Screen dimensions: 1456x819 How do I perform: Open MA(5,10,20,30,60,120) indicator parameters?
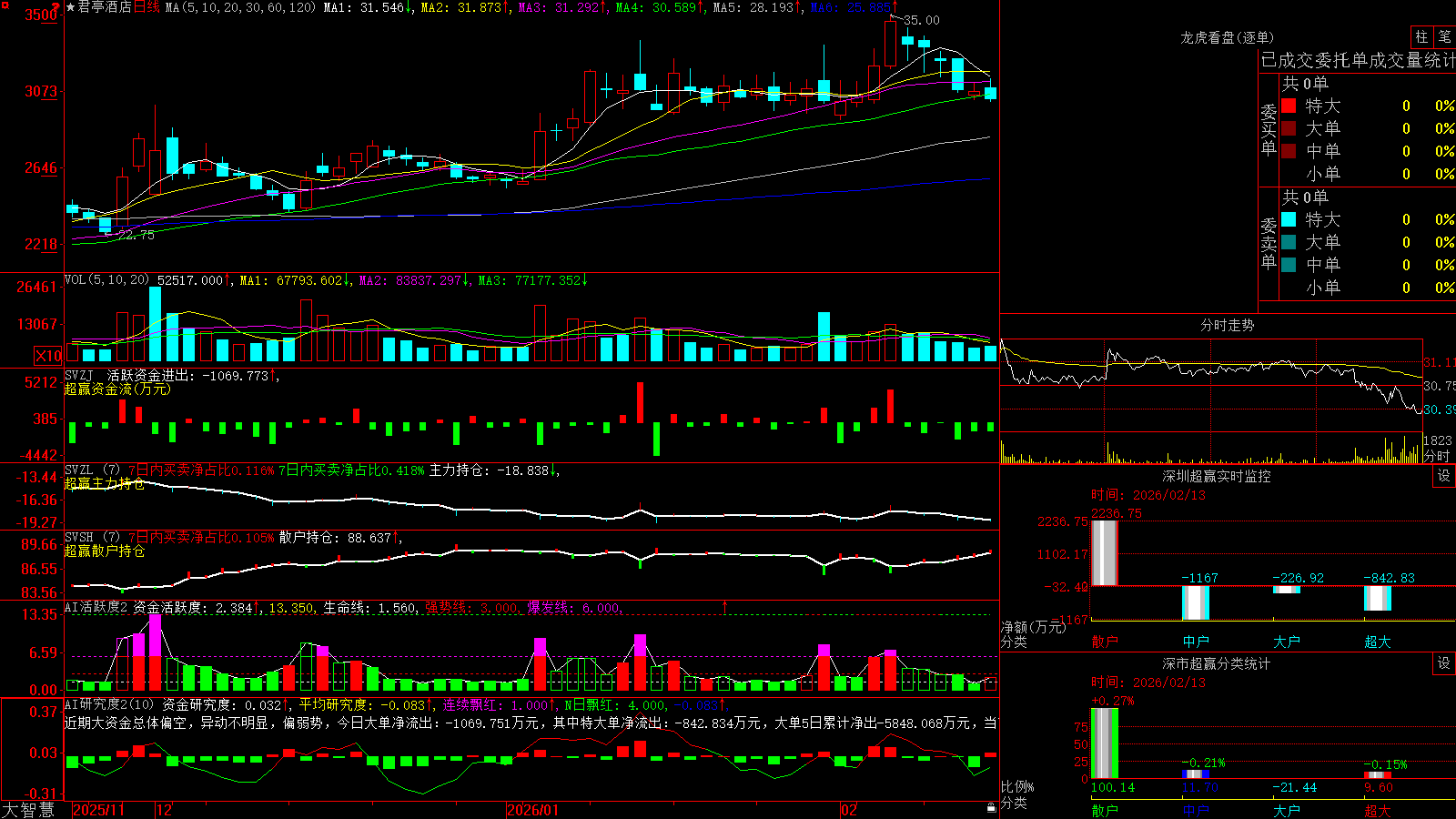click(x=240, y=7)
